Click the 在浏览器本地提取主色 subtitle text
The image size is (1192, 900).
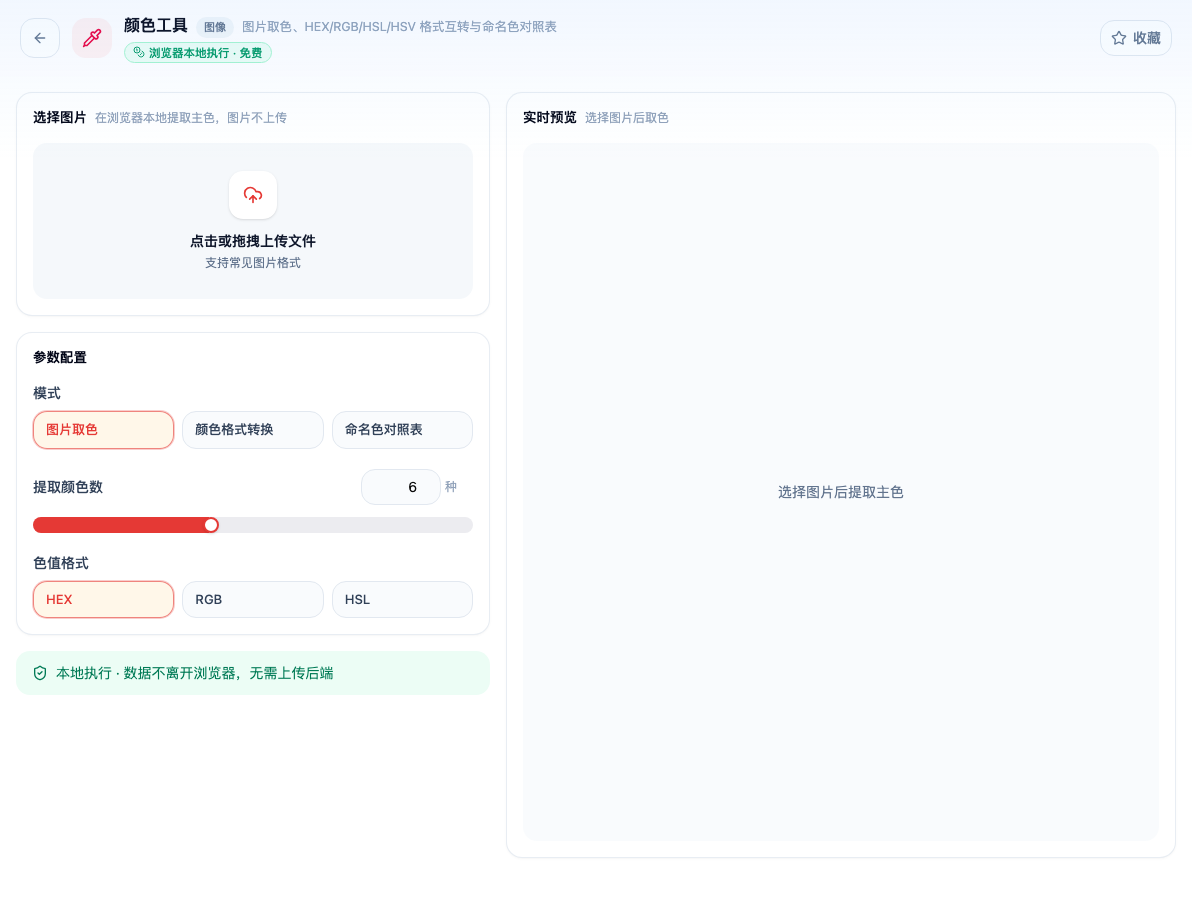[x=191, y=118]
